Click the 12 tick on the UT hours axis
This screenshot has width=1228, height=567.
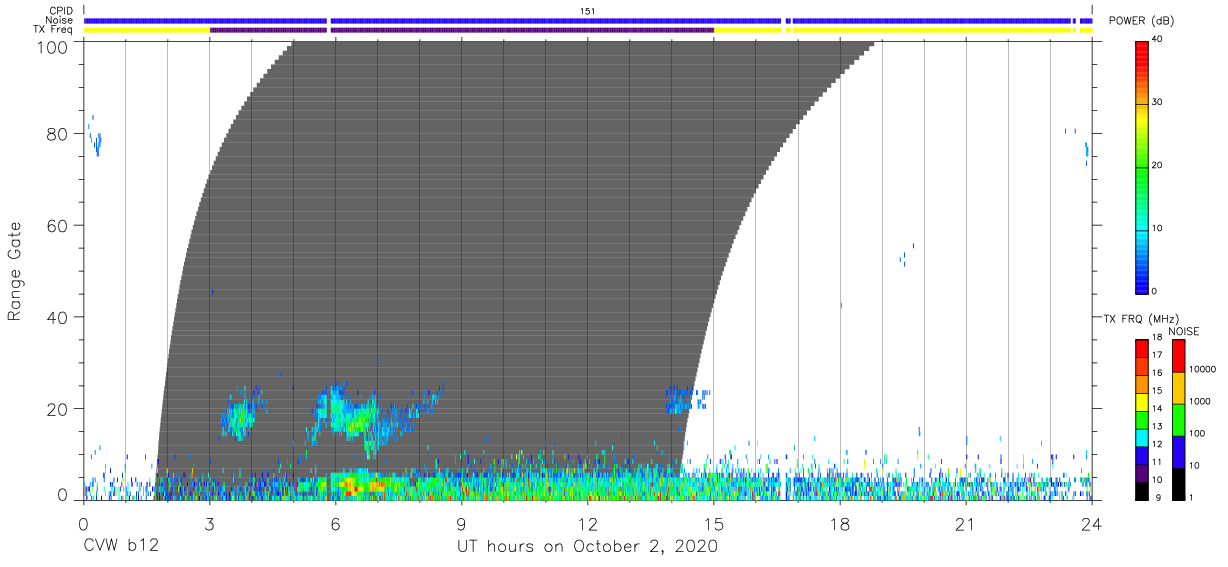pyautogui.click(x=588, y=524)
